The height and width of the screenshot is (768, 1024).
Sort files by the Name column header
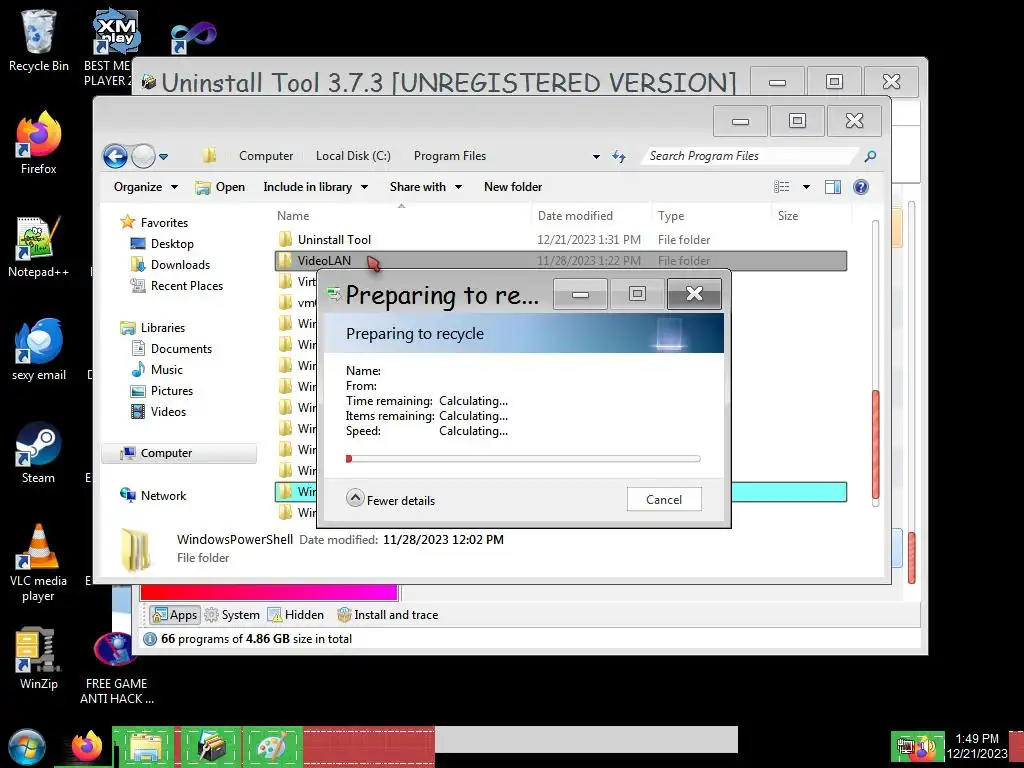click(403, 216)
